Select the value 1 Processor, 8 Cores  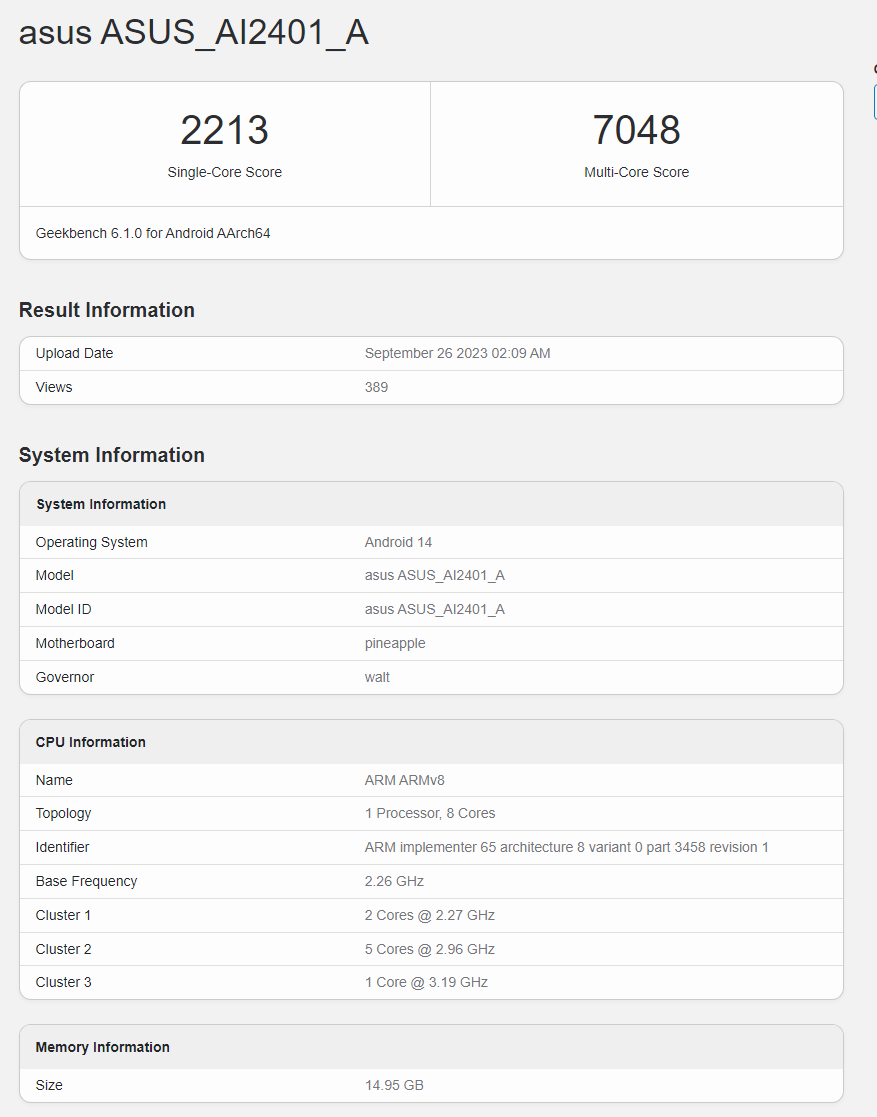tap(430, 814)
